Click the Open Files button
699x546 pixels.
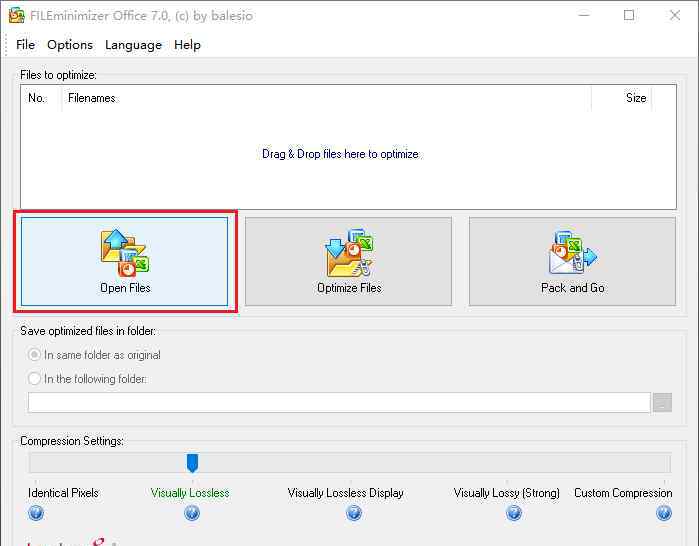[124, 262]
